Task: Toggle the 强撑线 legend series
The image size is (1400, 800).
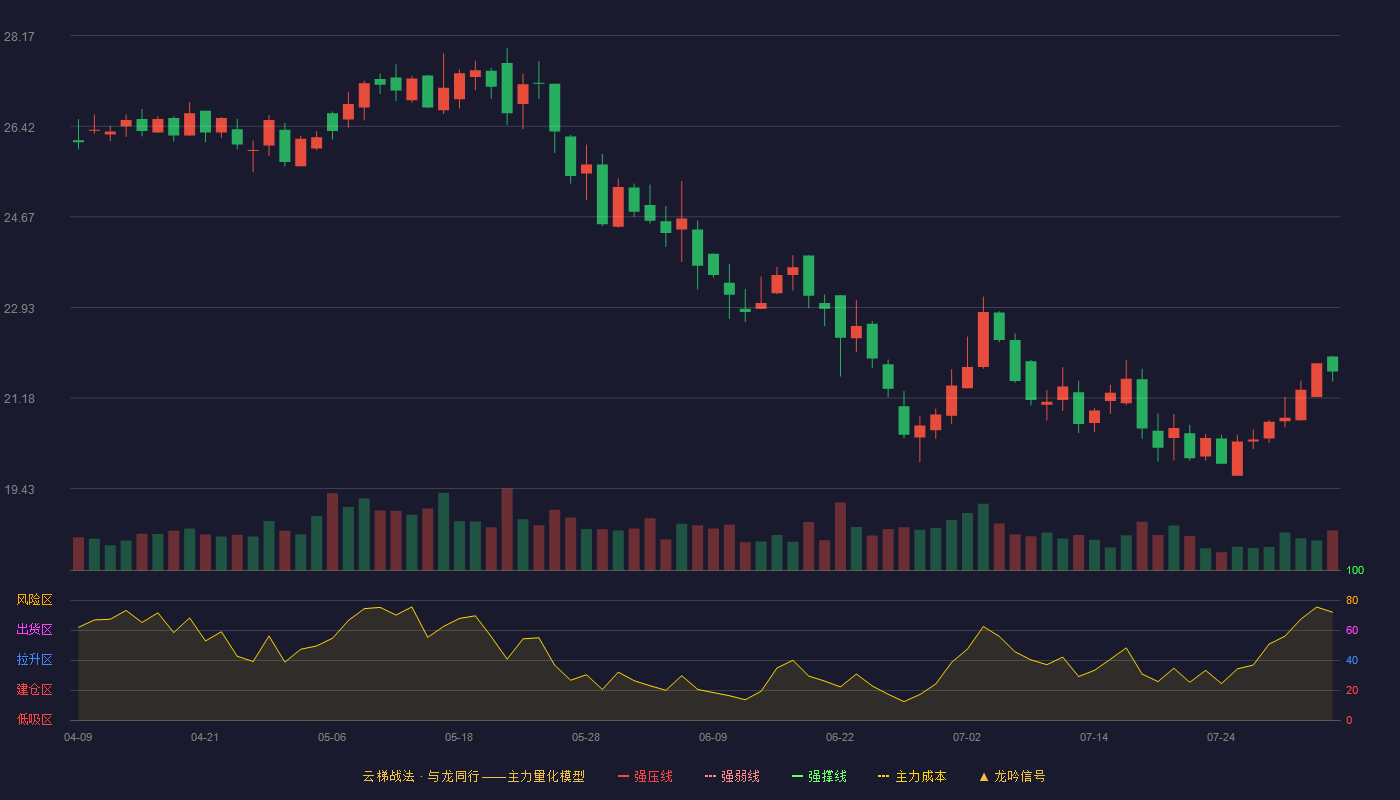Action: [x=819, y=776]
